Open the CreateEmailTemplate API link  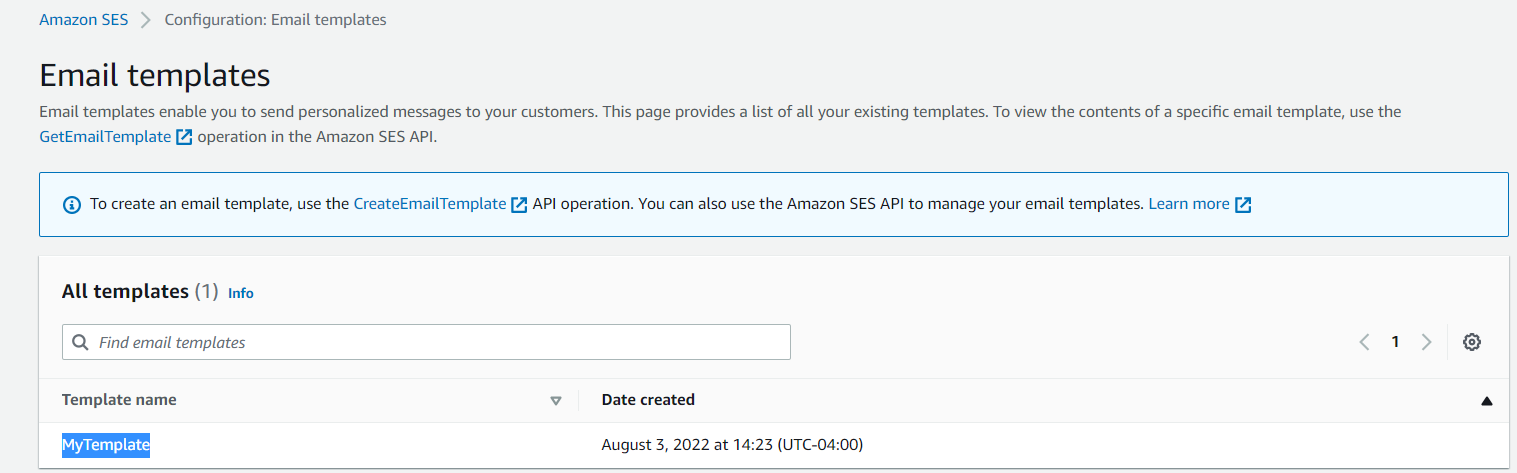(x=430, y=204)
